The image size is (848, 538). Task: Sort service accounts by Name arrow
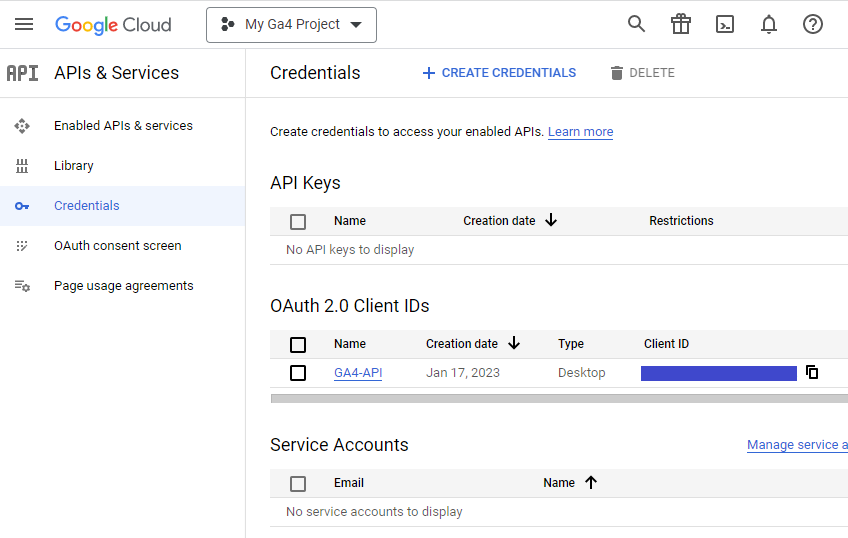pos(591,482)
